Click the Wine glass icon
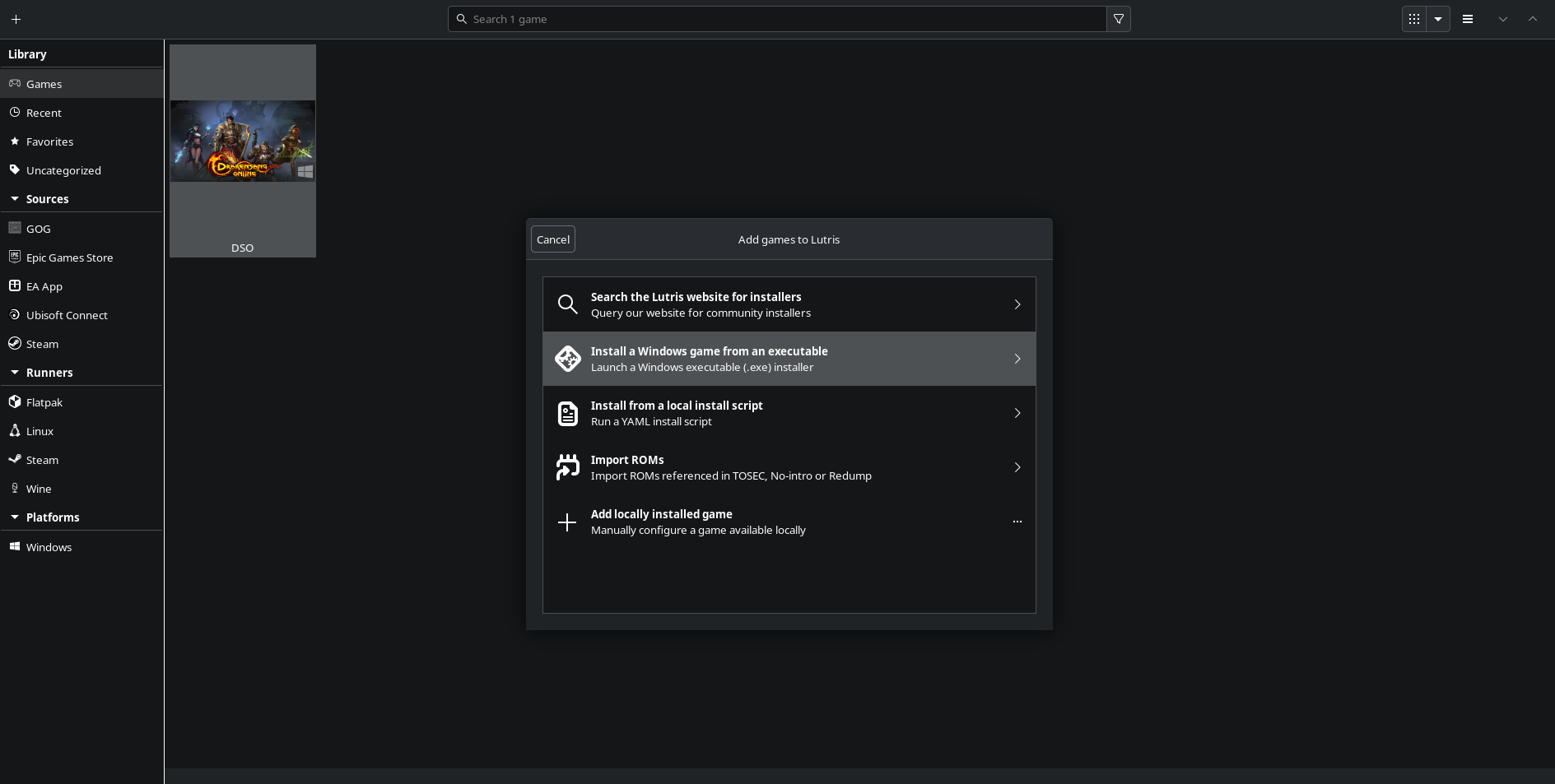The image size is (1555, 784). click(x=15, y=488)
